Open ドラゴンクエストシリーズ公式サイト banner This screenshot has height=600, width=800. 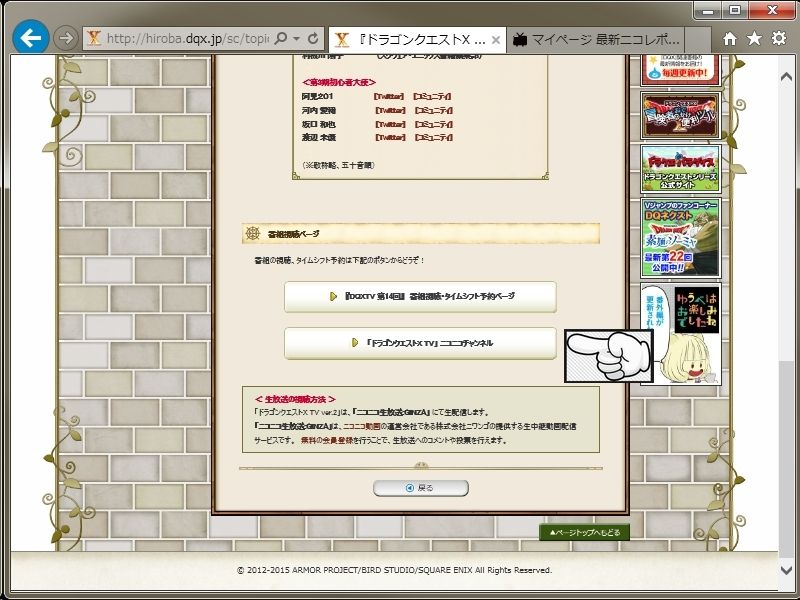point(681,169)
